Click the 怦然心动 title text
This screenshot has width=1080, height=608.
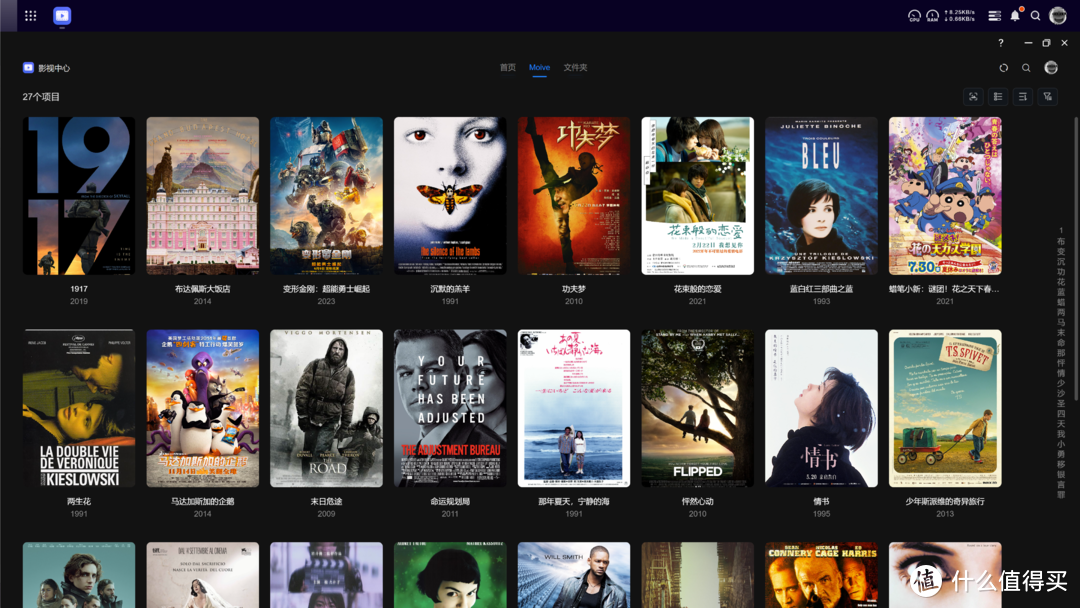(x=698, y=501)
